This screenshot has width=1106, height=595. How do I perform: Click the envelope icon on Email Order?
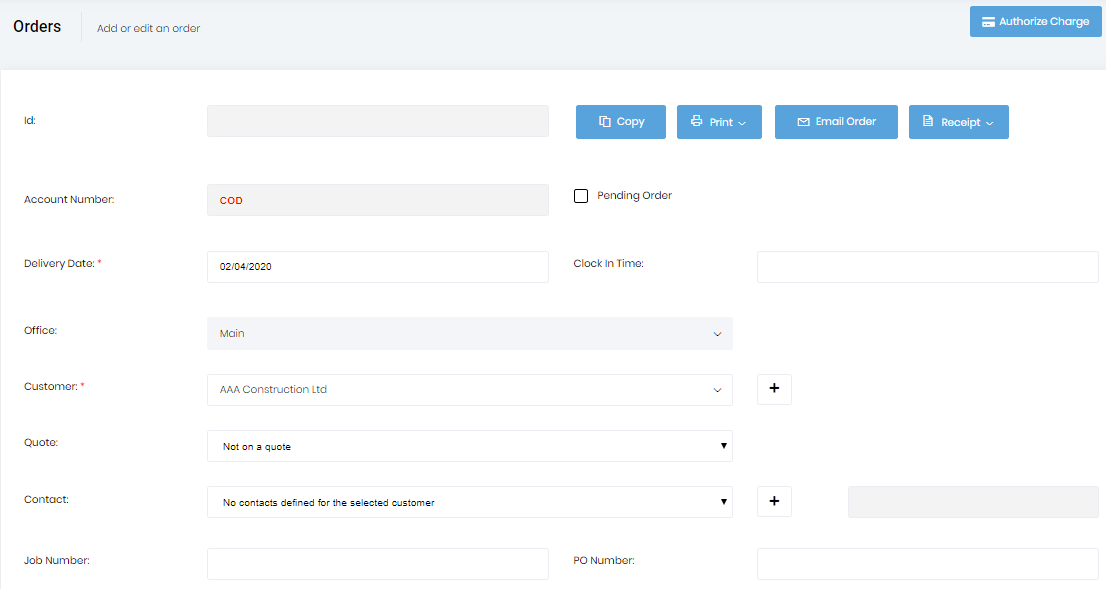pyautogui.click(x=805, y=121)
